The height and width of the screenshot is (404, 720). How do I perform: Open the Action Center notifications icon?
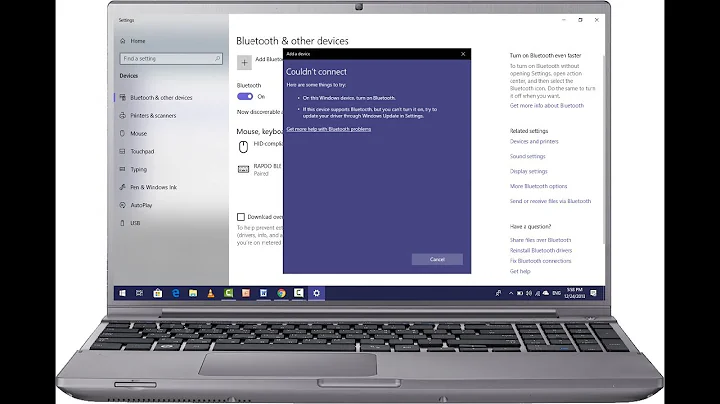[x=593, y=293]
